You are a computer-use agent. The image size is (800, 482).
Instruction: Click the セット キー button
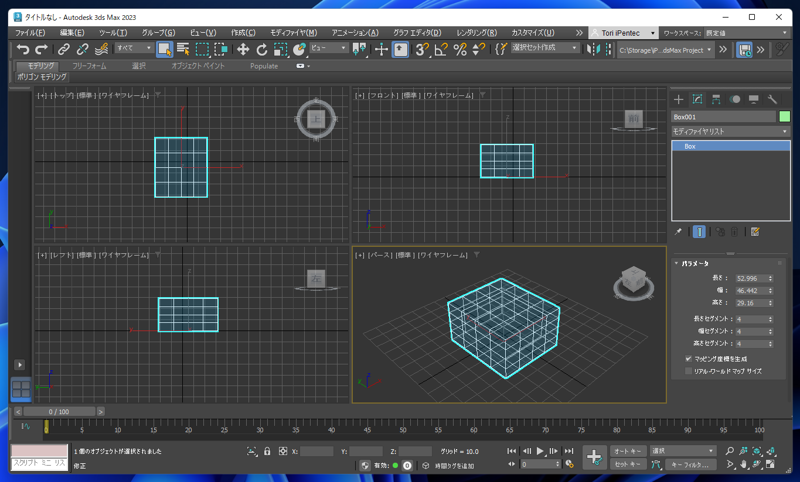pyautogui.click(x=628, y=464)
